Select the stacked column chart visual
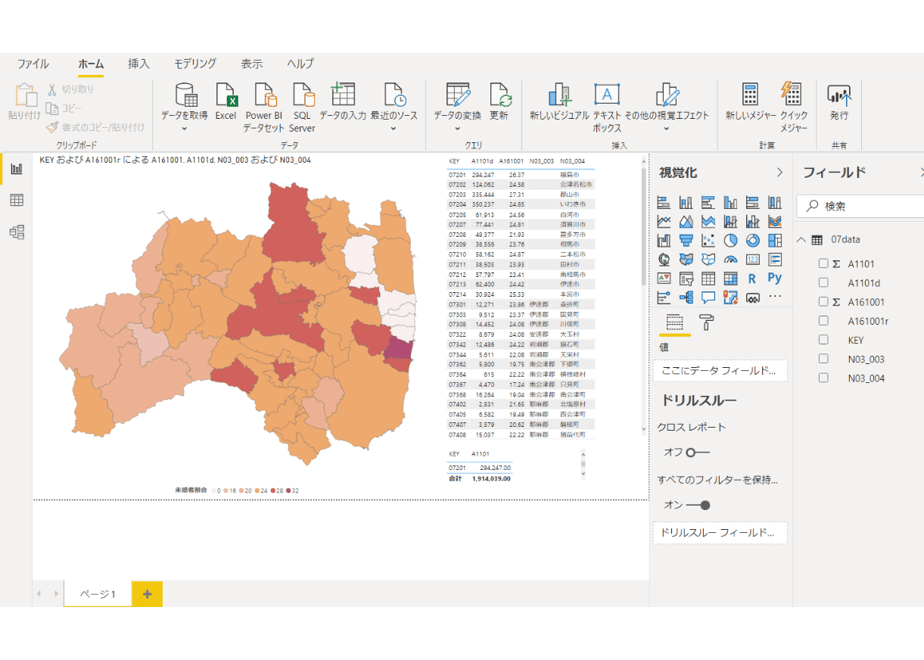 pos(686,203)
